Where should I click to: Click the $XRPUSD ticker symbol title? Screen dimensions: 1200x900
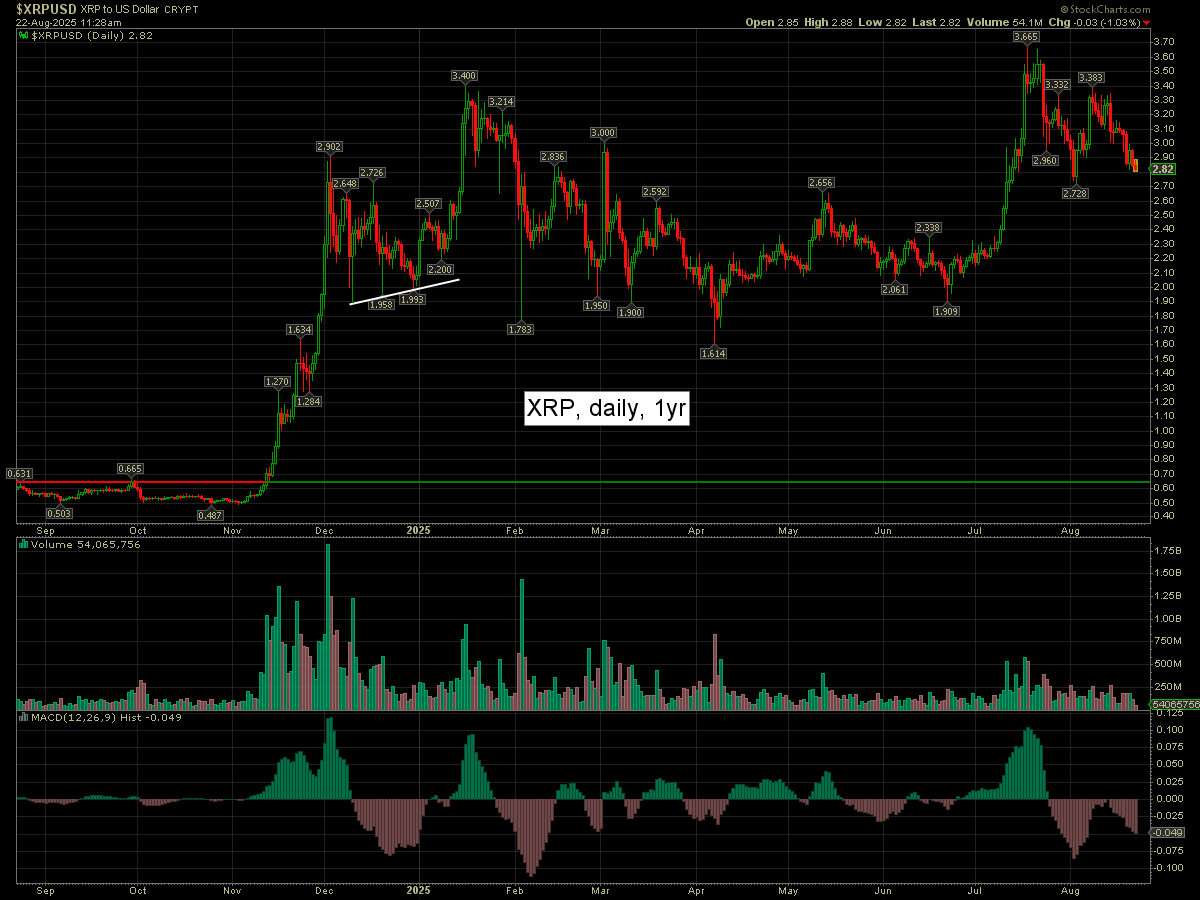pos(39,7)
